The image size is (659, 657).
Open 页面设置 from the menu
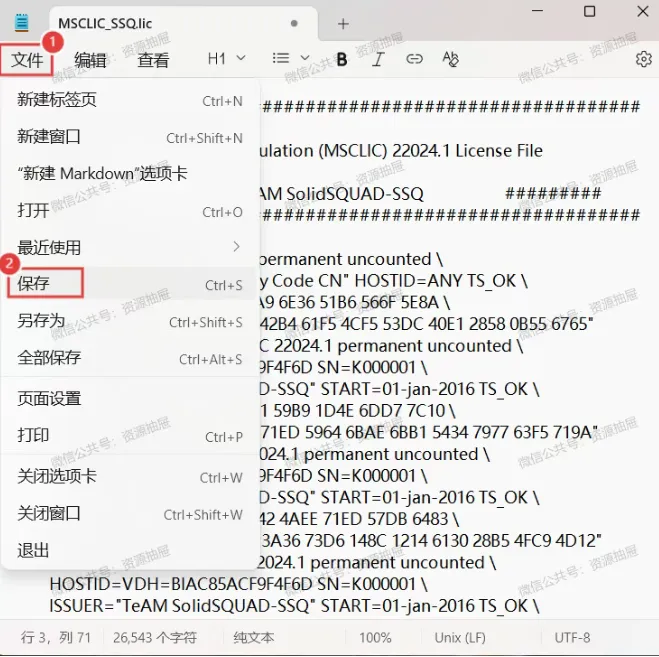click(129, 398)
